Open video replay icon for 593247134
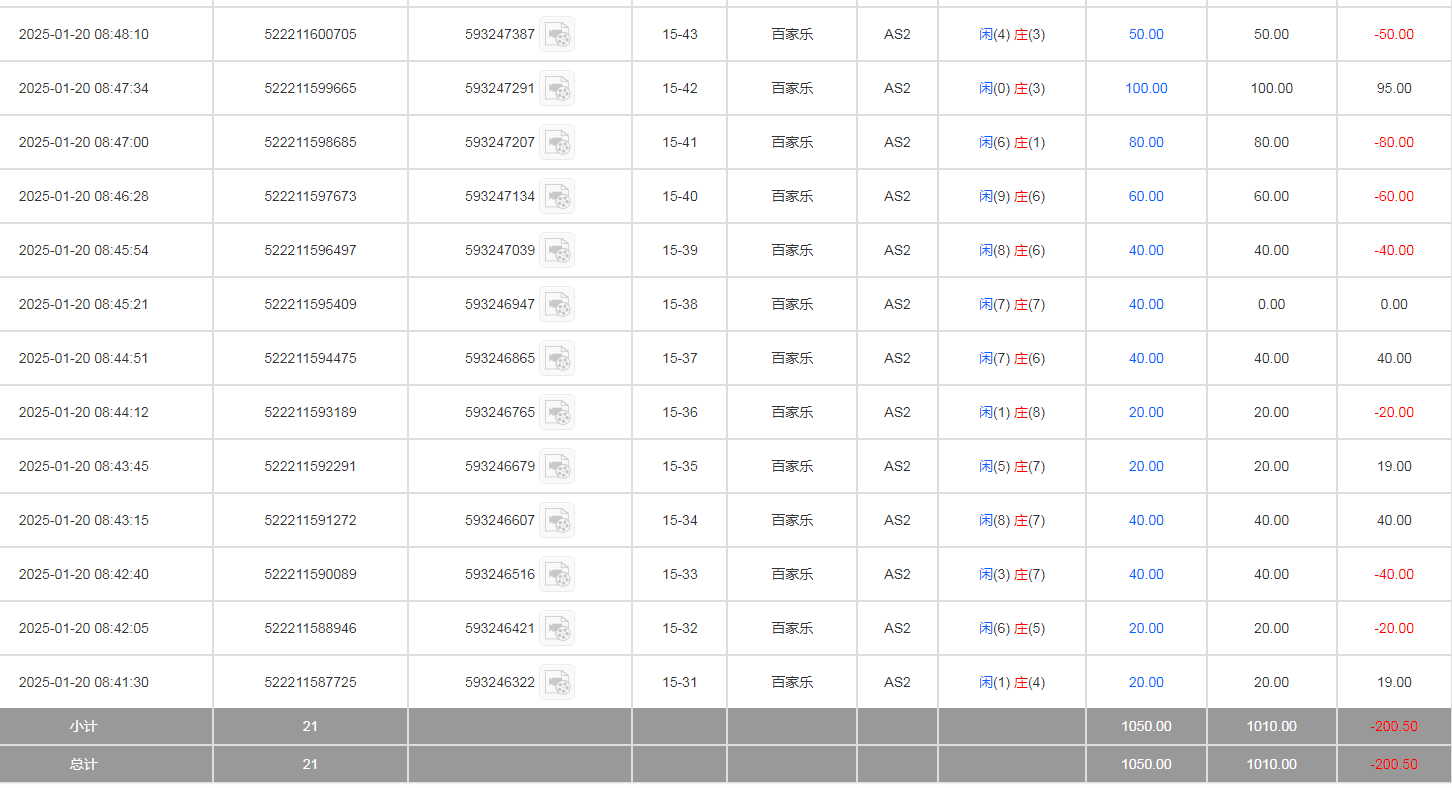 pyautogui.click(x=557, y=197)
